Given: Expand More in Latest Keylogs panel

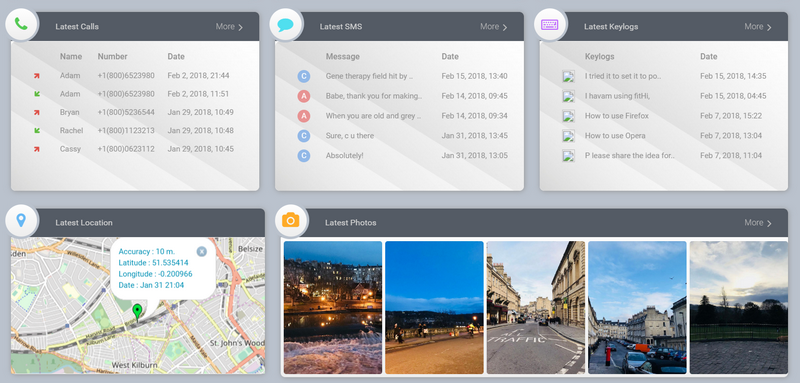Looking at the screenshot, I should pyautogui.click(x=758, y=27).
